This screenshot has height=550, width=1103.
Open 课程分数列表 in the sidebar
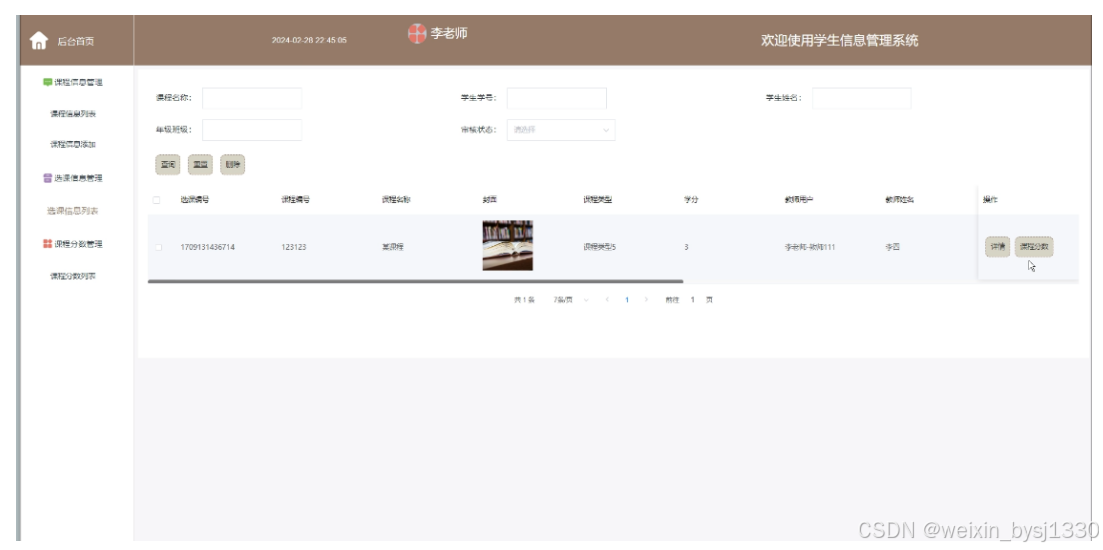pos(73,276)
